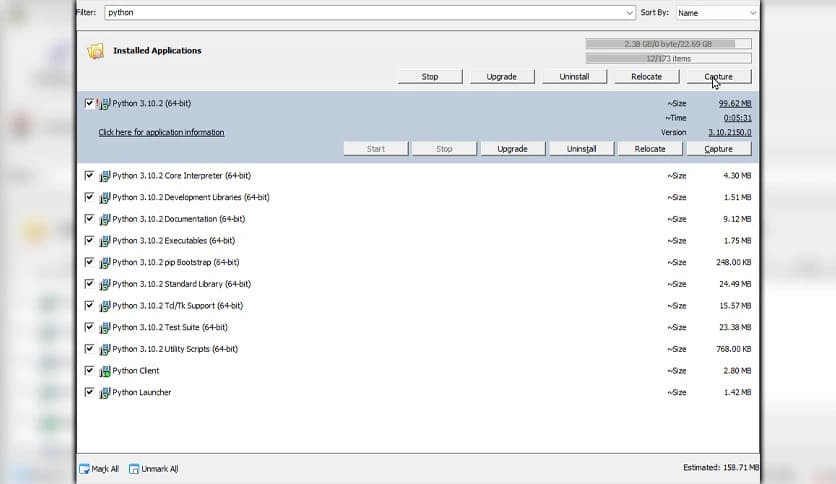Viewport: 836px width, 484px height.
Task: Click the 248.00 KB size value
Action: pyautogui.click(x=733, y=262)
